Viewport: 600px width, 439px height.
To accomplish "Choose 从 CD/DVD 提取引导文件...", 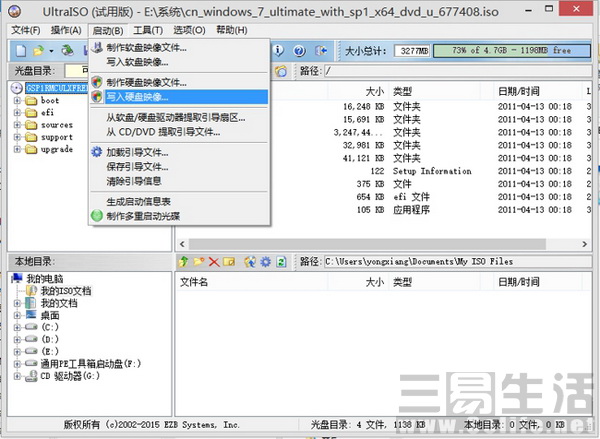I will pos(179,132).
